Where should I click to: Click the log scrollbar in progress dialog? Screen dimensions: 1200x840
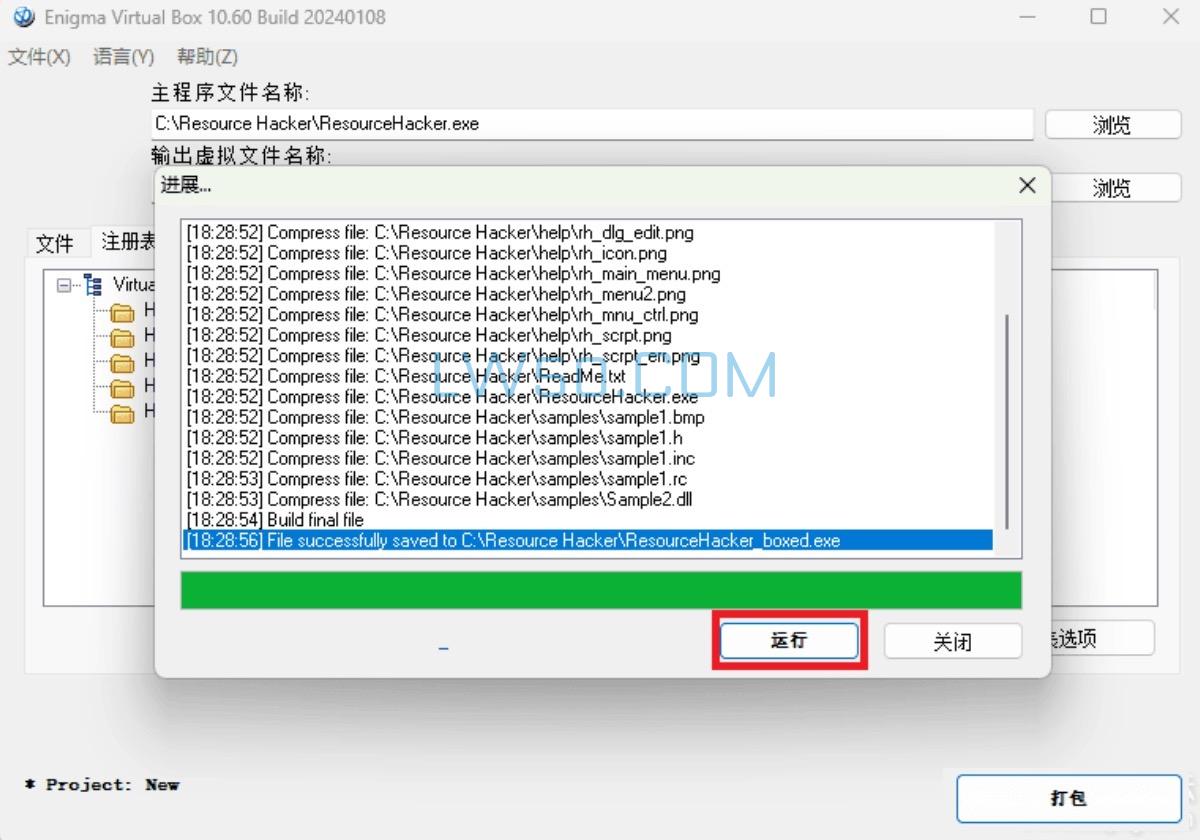(x=1007, y=420)
